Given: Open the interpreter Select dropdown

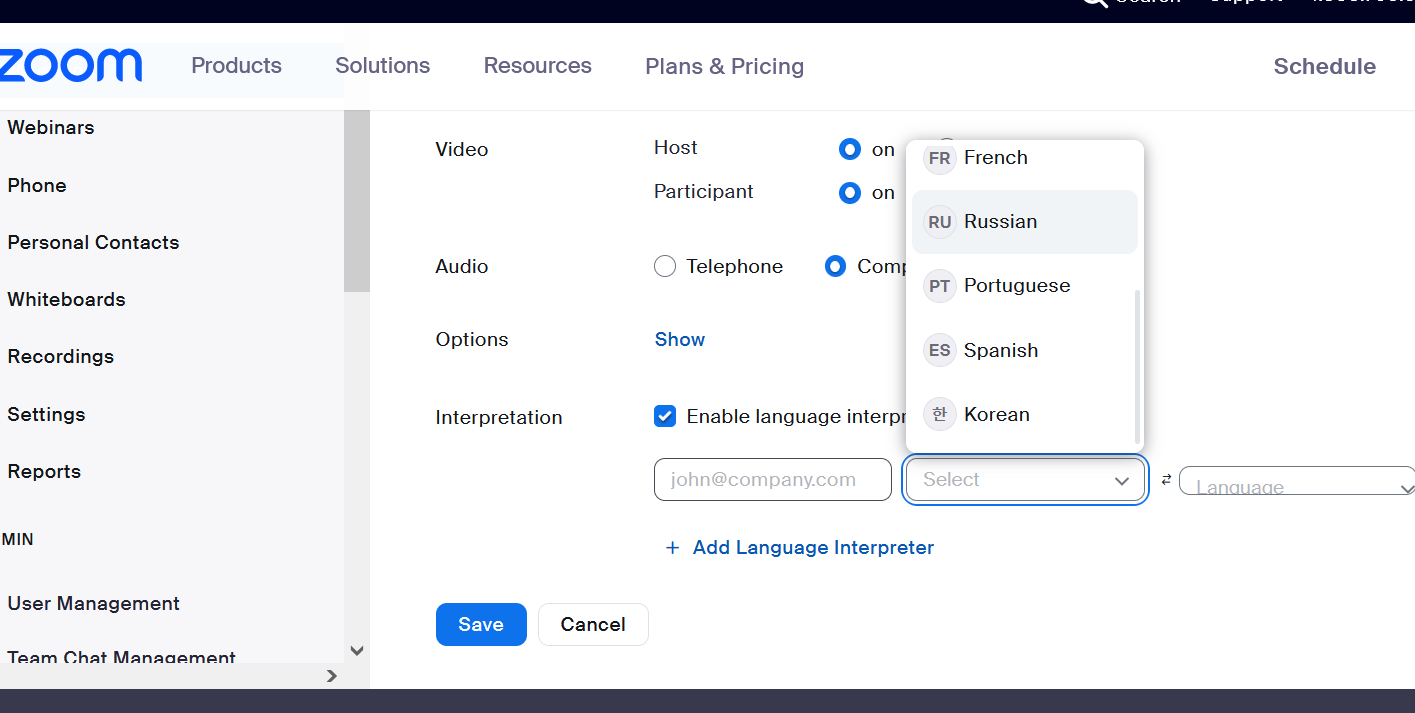Looking at the screenshot, I should 1024,479.
